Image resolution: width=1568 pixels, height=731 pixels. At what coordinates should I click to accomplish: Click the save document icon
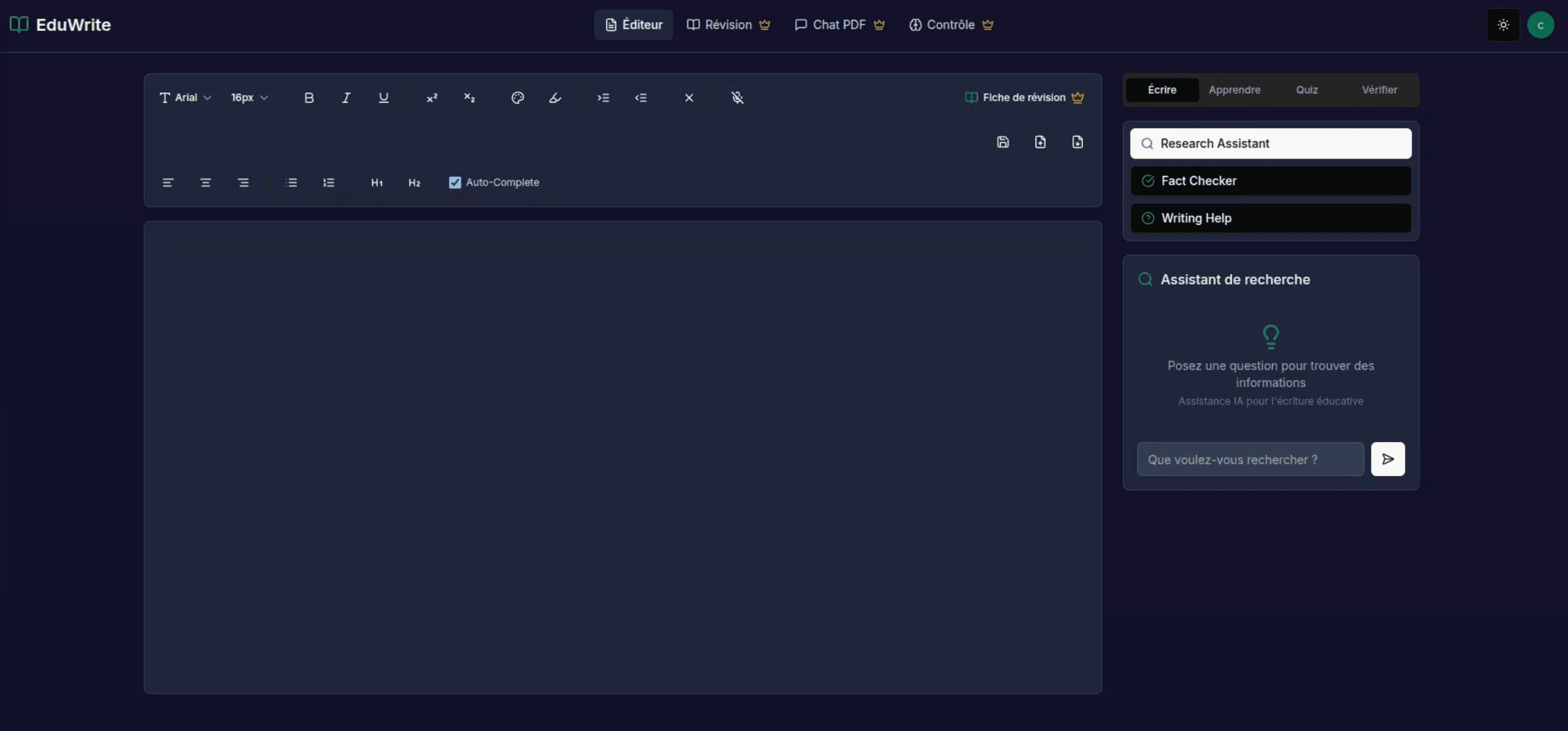pyautogui.click(x=1003, y=142)
